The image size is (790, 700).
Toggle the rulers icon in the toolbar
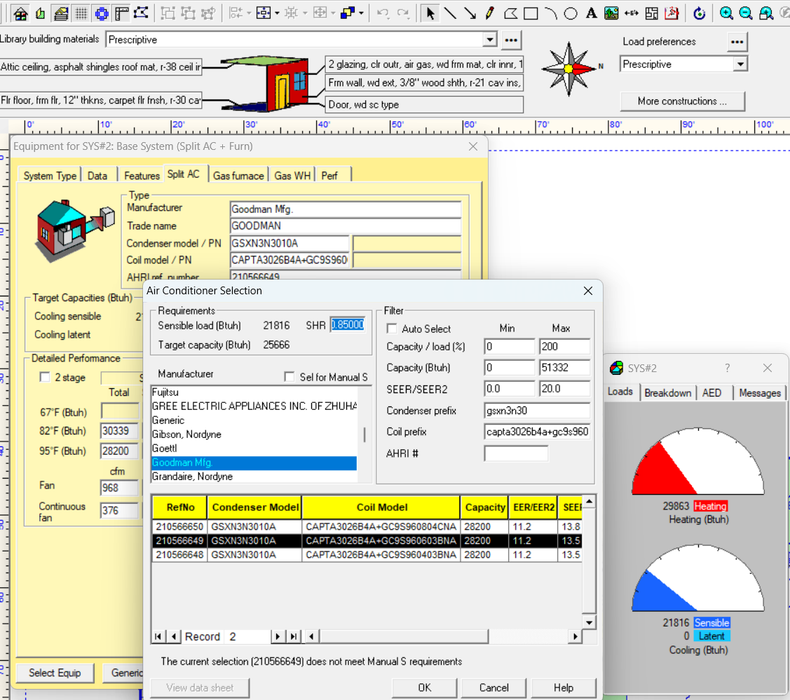(121, 14)
